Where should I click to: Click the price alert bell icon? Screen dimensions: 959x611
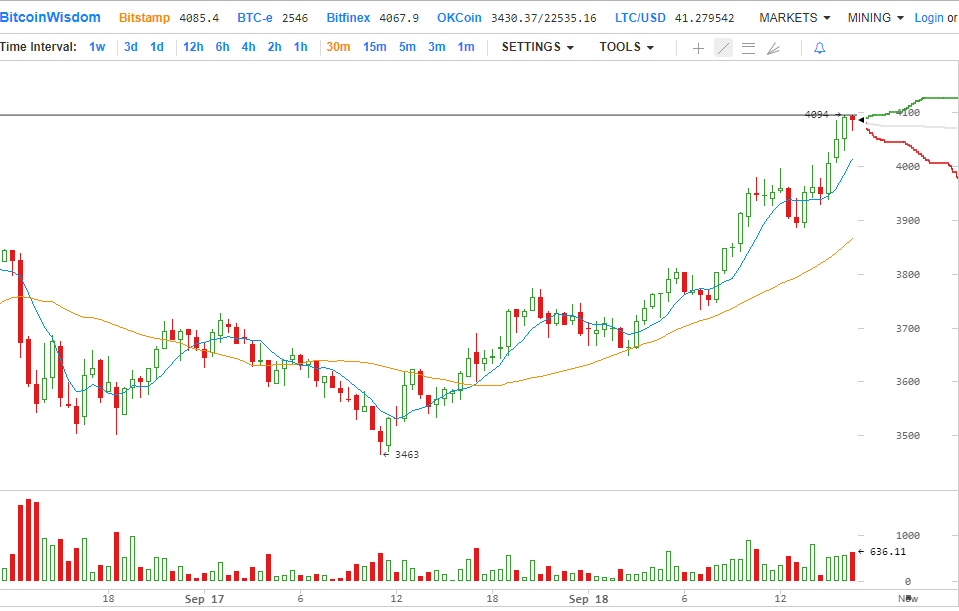[820, 48]
